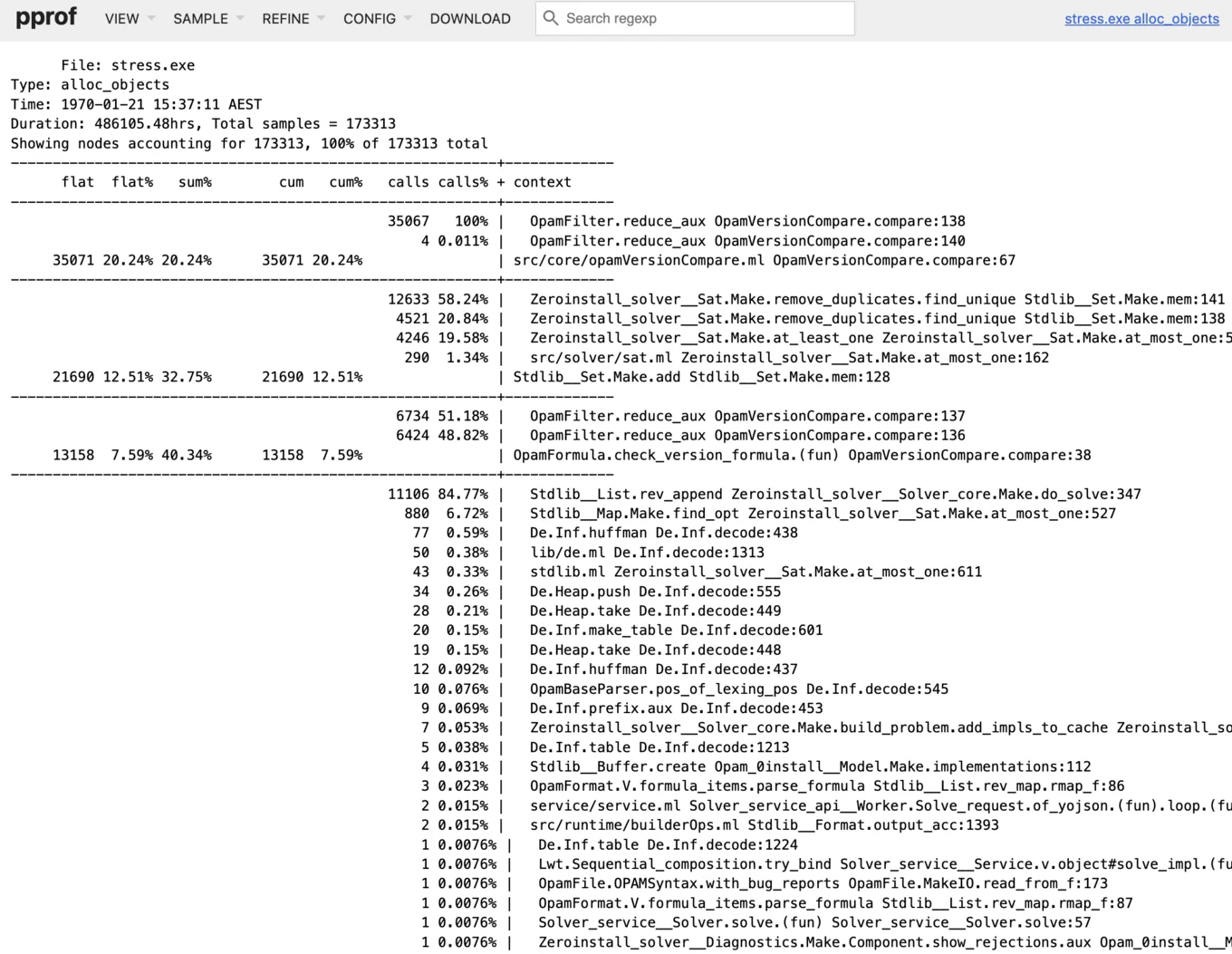This screenshot has height=954, width=1232.
Task: Click the calls% column header
Action: 463,182
